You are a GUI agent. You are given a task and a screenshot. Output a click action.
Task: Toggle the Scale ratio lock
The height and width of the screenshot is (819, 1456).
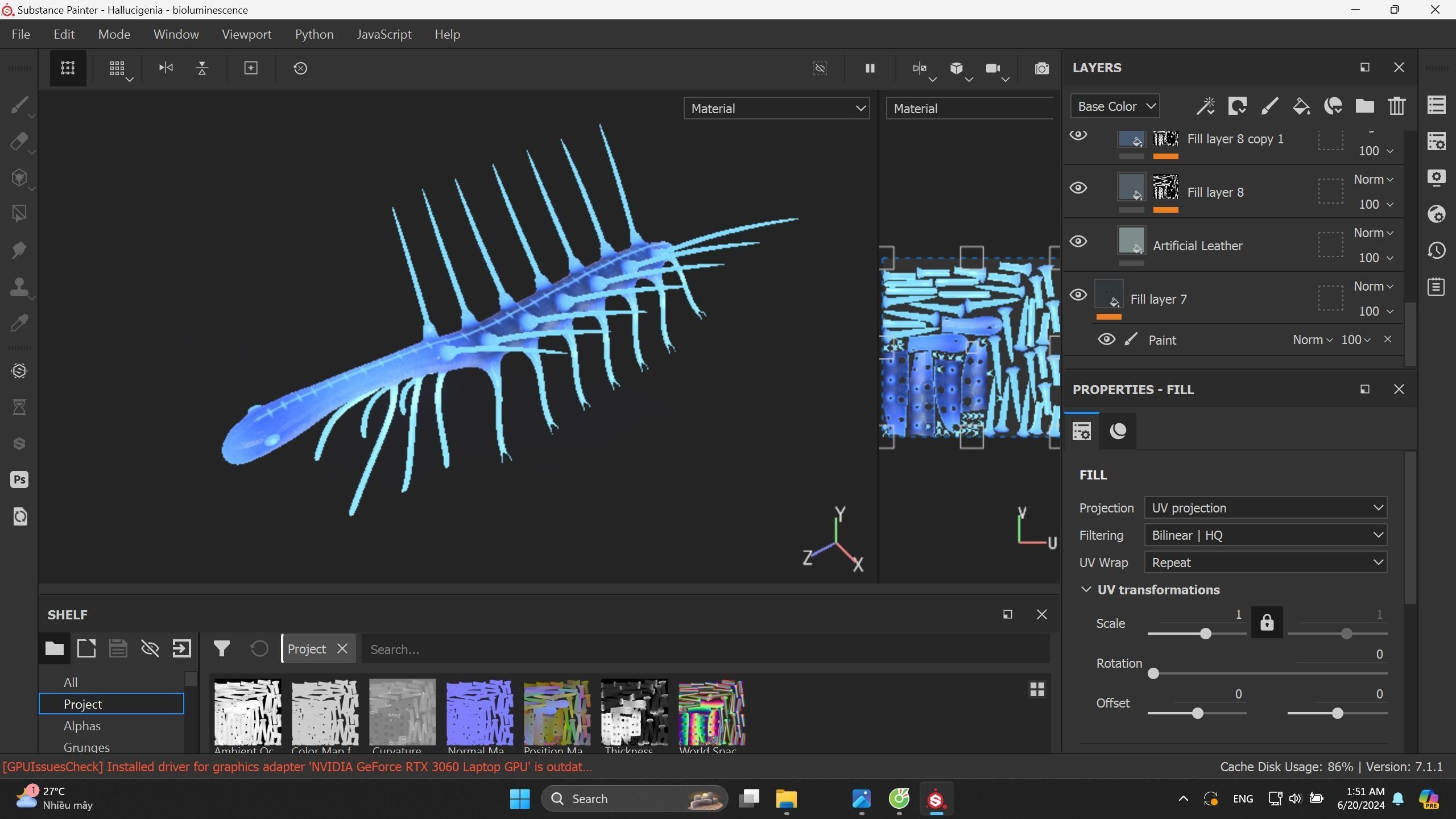coord(1267,623)
